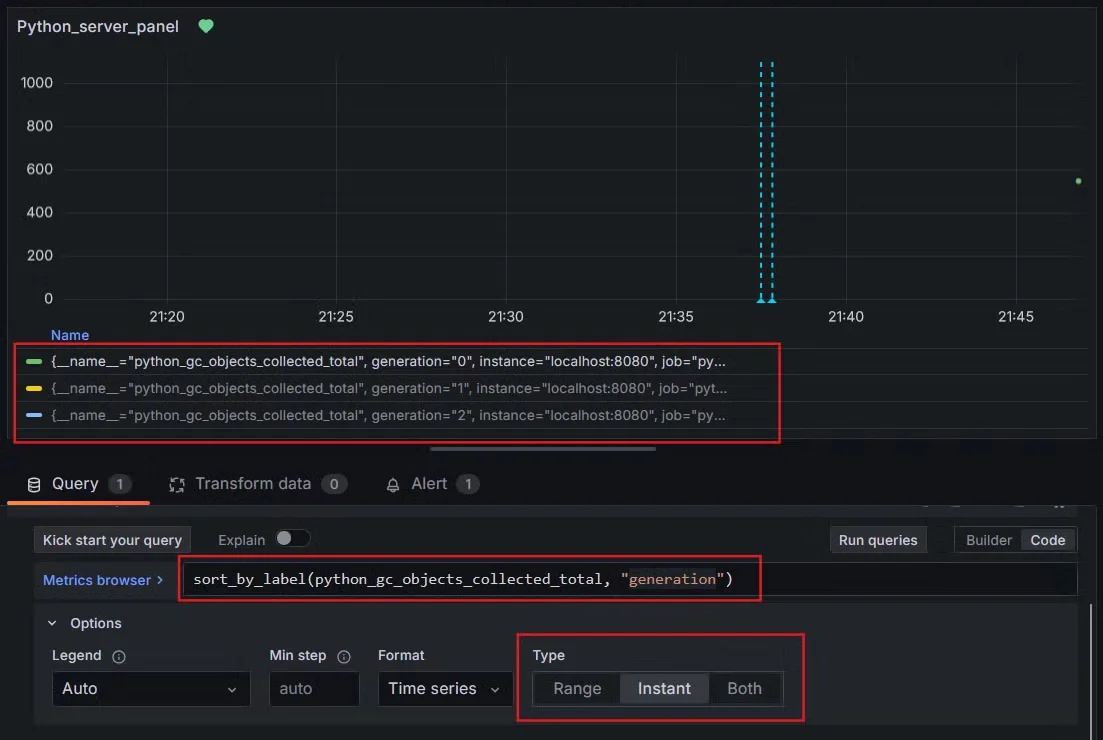The height and width of the screenshot is (740, 1103).
Task: Switch to Code editor mode
Action: tap(1047, 540)
